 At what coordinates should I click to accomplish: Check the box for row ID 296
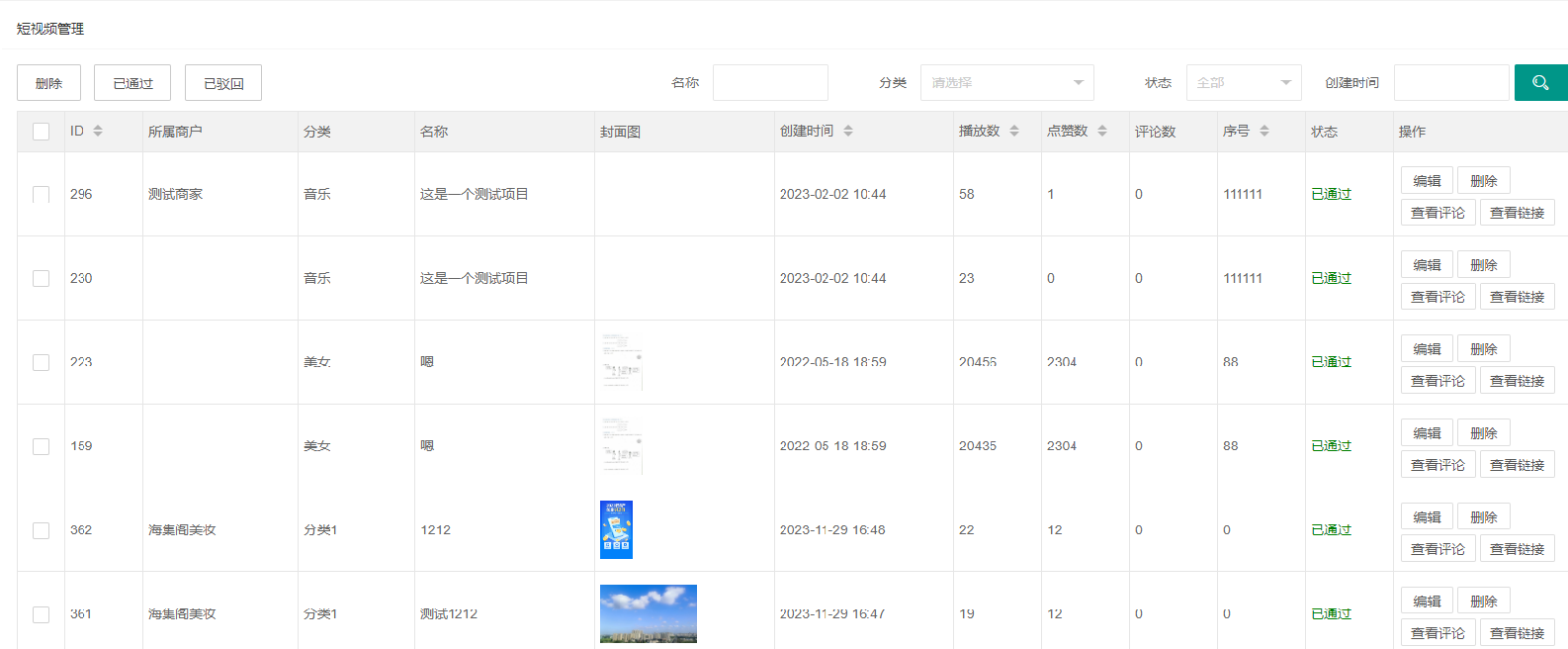coord(41,194)
